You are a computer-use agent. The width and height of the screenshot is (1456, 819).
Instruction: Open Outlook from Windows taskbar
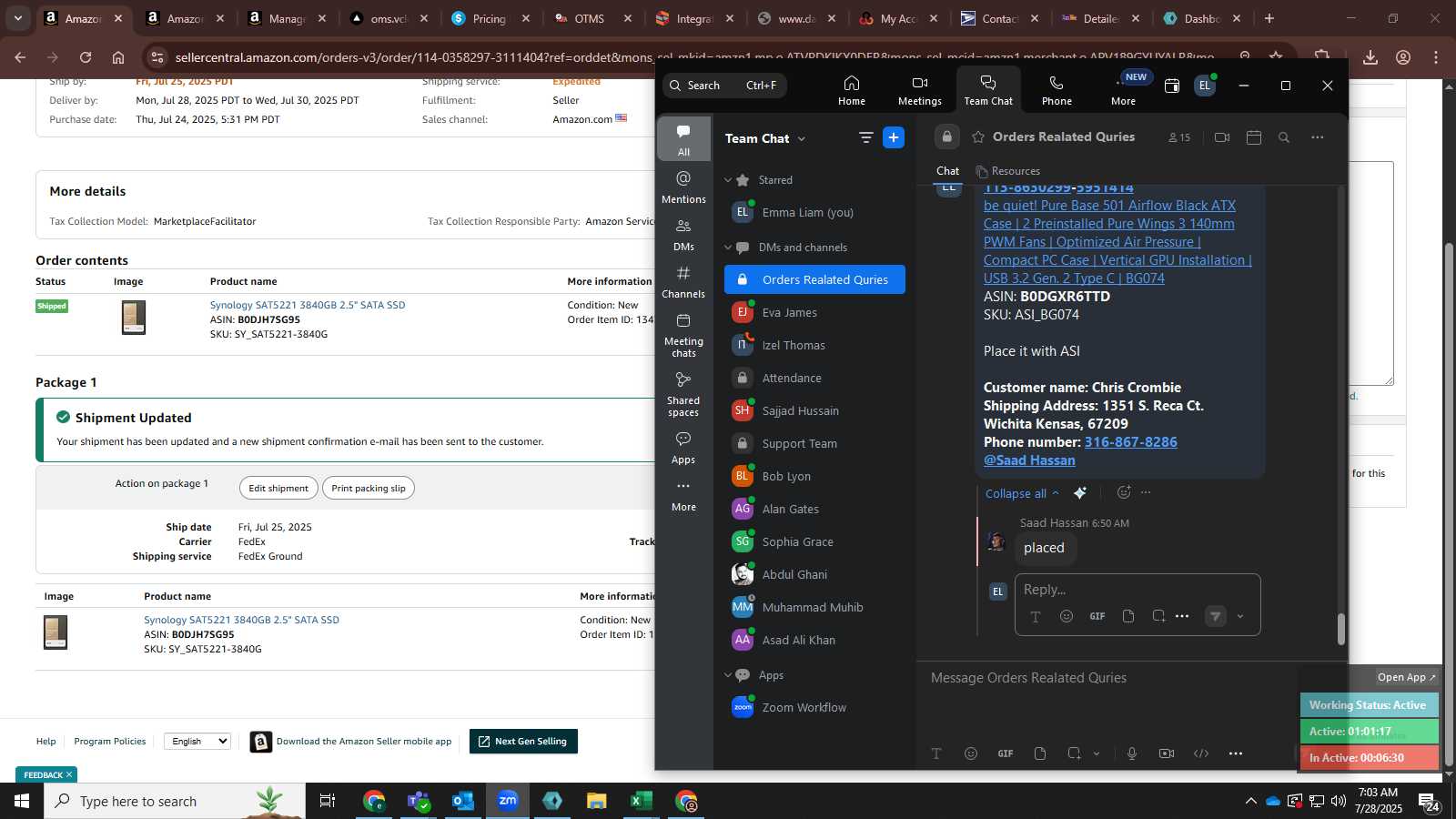point(462,801)
